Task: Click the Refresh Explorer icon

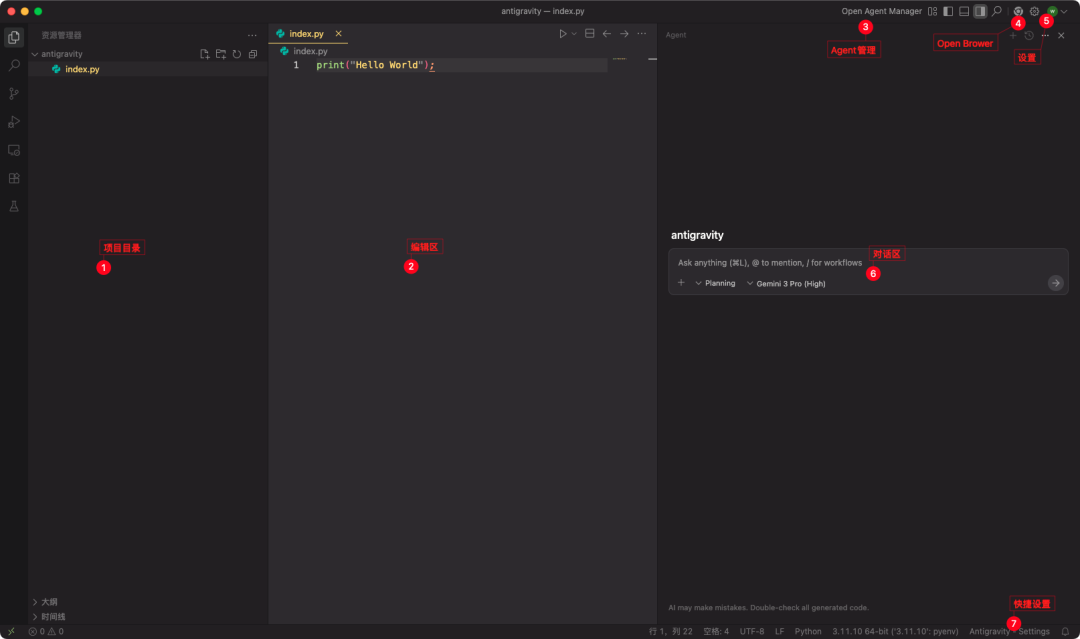Action: tap(237, 54)
